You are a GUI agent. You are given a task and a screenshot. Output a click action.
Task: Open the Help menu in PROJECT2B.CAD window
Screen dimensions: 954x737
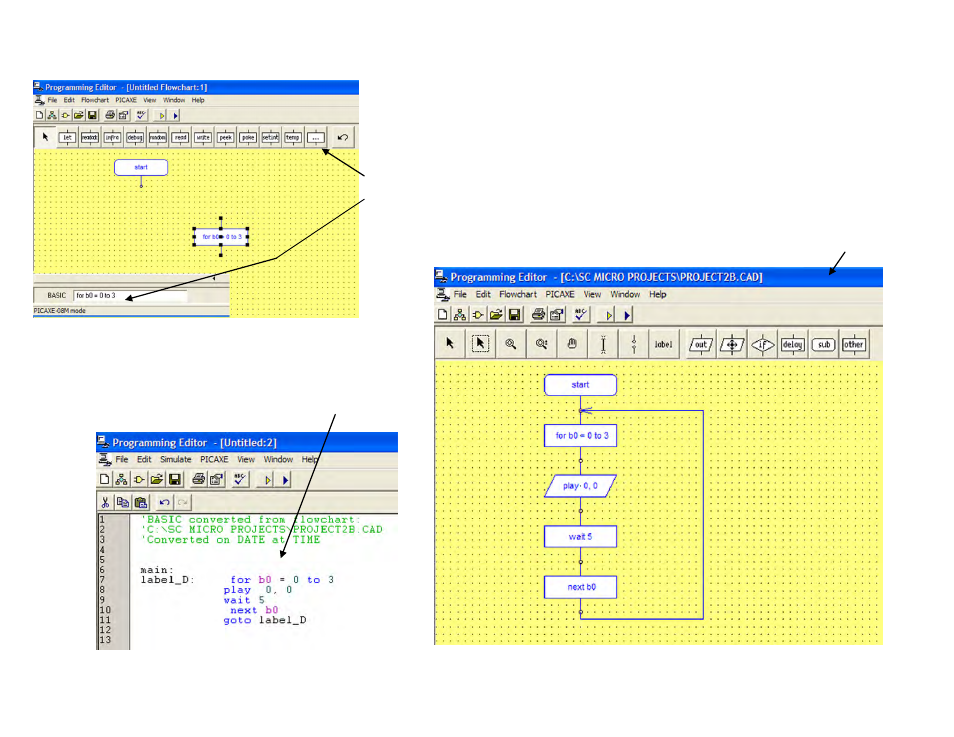[x=658, y=295]
